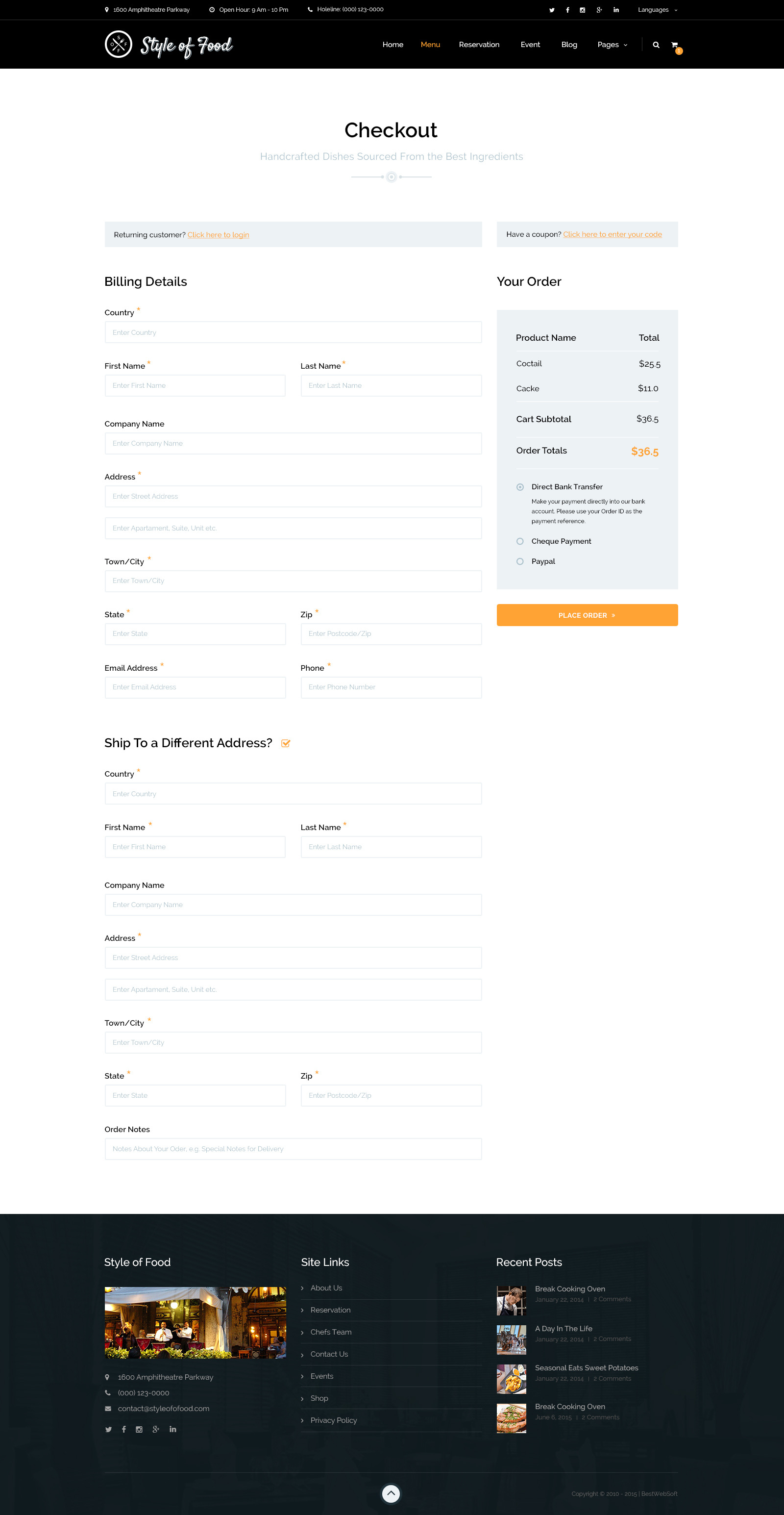
Task: Select the Cheque Payment option
Action: [x=520, y=541]
